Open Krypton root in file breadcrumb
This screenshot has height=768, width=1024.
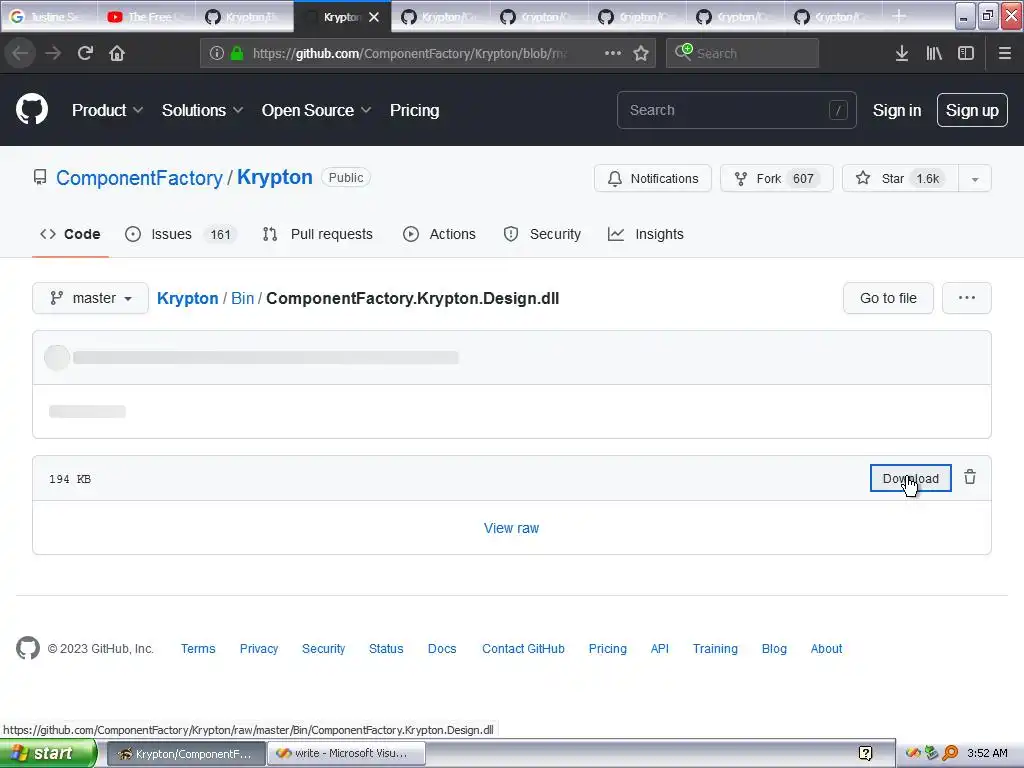point(187,298)
